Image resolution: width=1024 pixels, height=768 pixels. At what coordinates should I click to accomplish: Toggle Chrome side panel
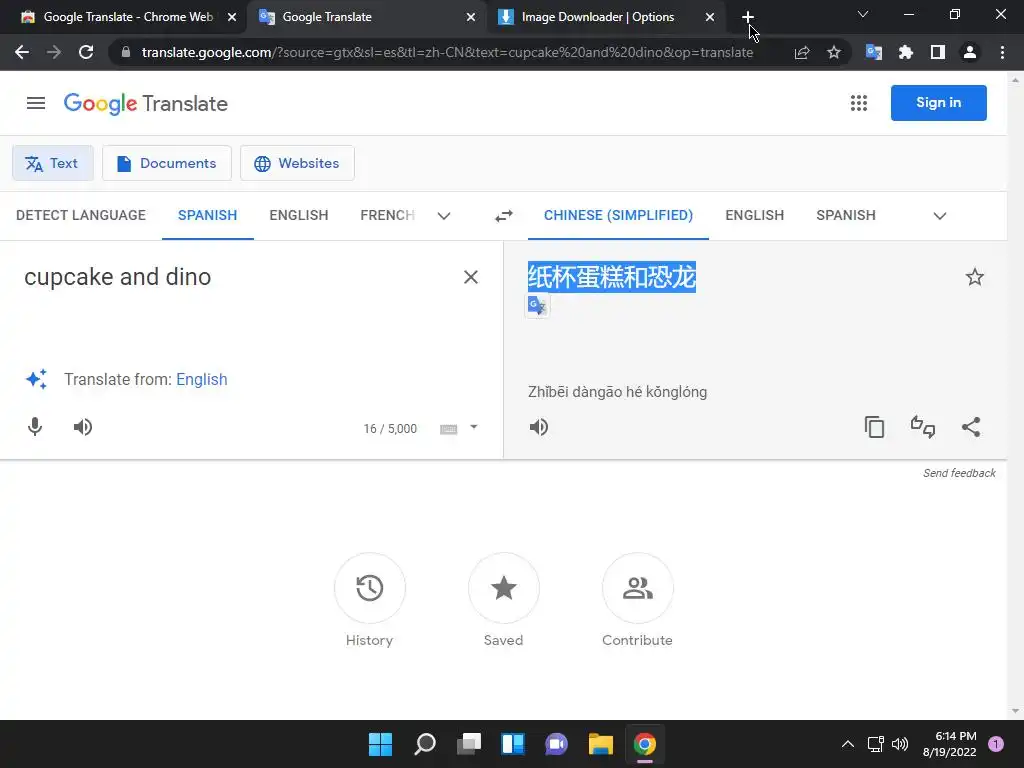click(938, 52)
